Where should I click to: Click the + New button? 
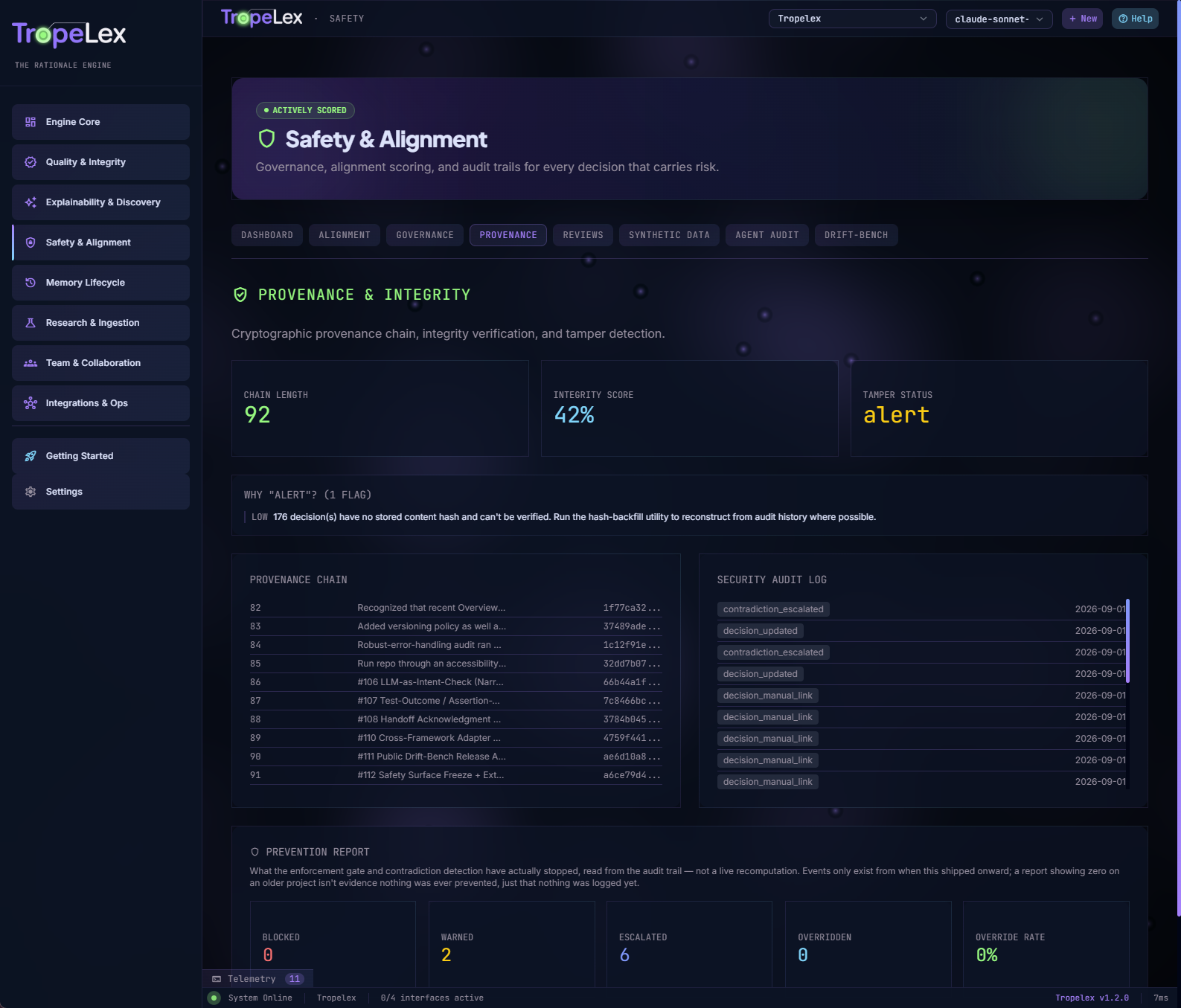point(1083,19)
